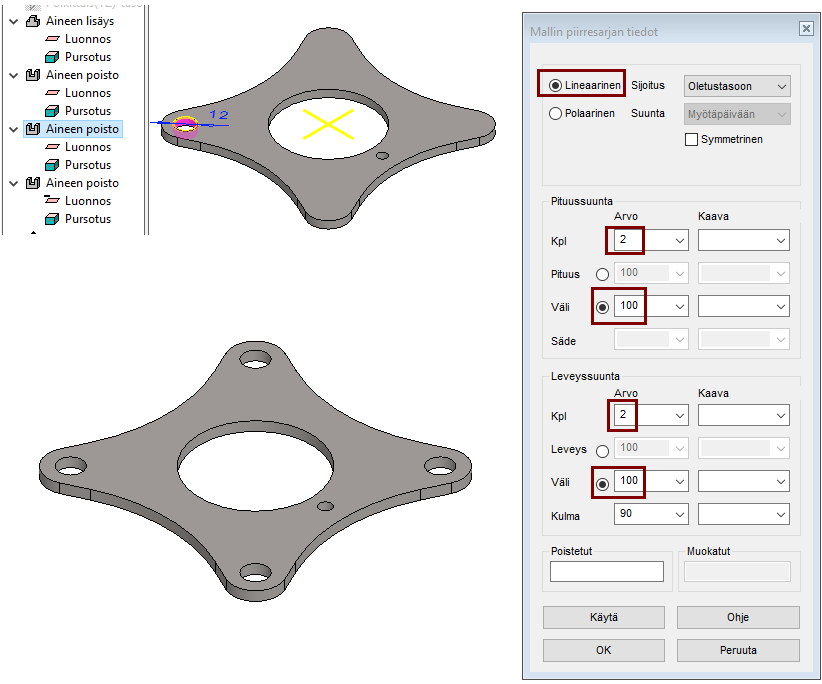Open help with the Ohje button
This screenshot has width=822, height=684.
click(737, 617)
